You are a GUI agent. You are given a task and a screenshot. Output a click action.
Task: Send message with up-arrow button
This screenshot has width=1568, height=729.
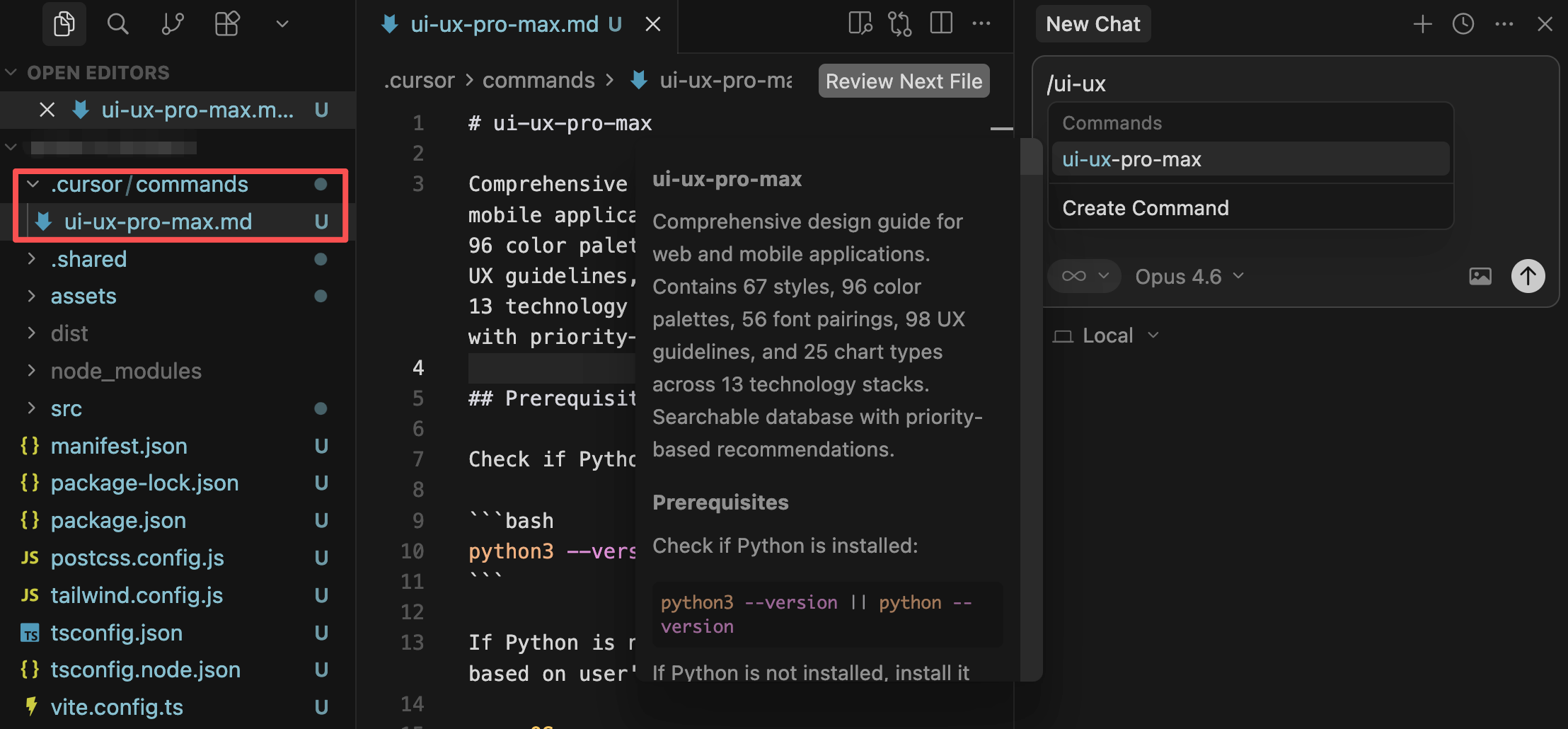[x=1528, y=276]
